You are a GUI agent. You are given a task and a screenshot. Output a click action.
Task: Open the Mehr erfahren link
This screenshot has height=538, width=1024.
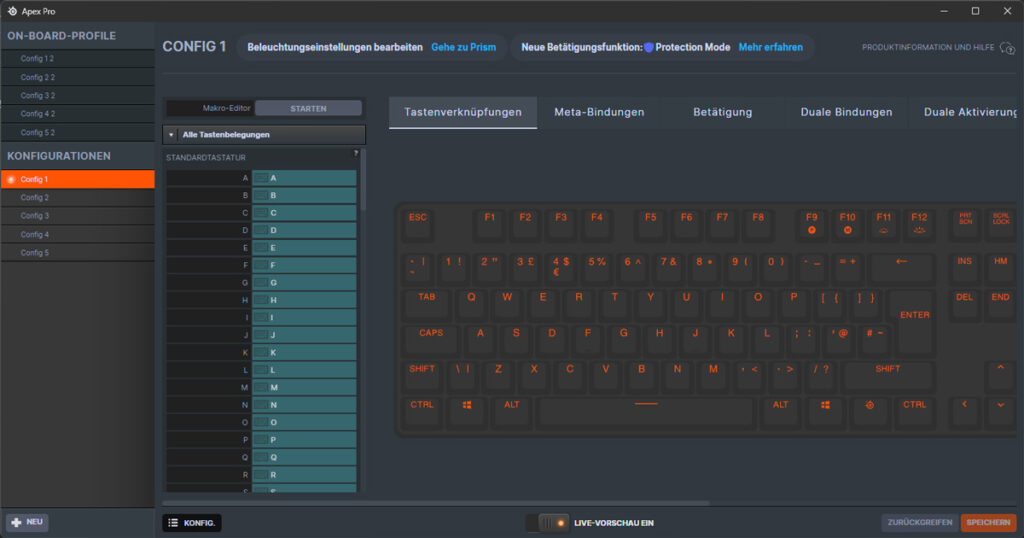pos(771,47)
